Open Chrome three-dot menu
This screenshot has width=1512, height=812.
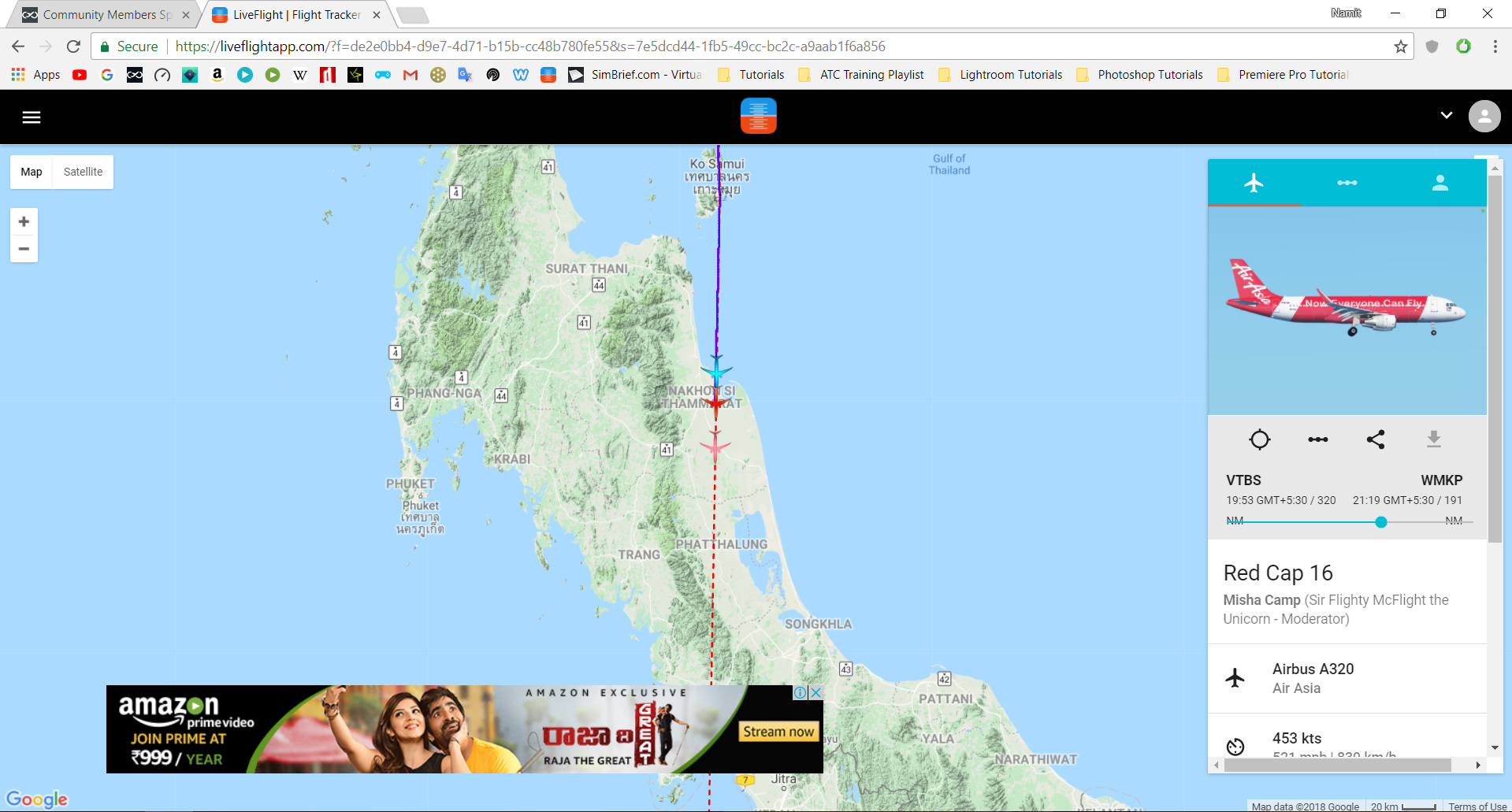pos(1495,46)
